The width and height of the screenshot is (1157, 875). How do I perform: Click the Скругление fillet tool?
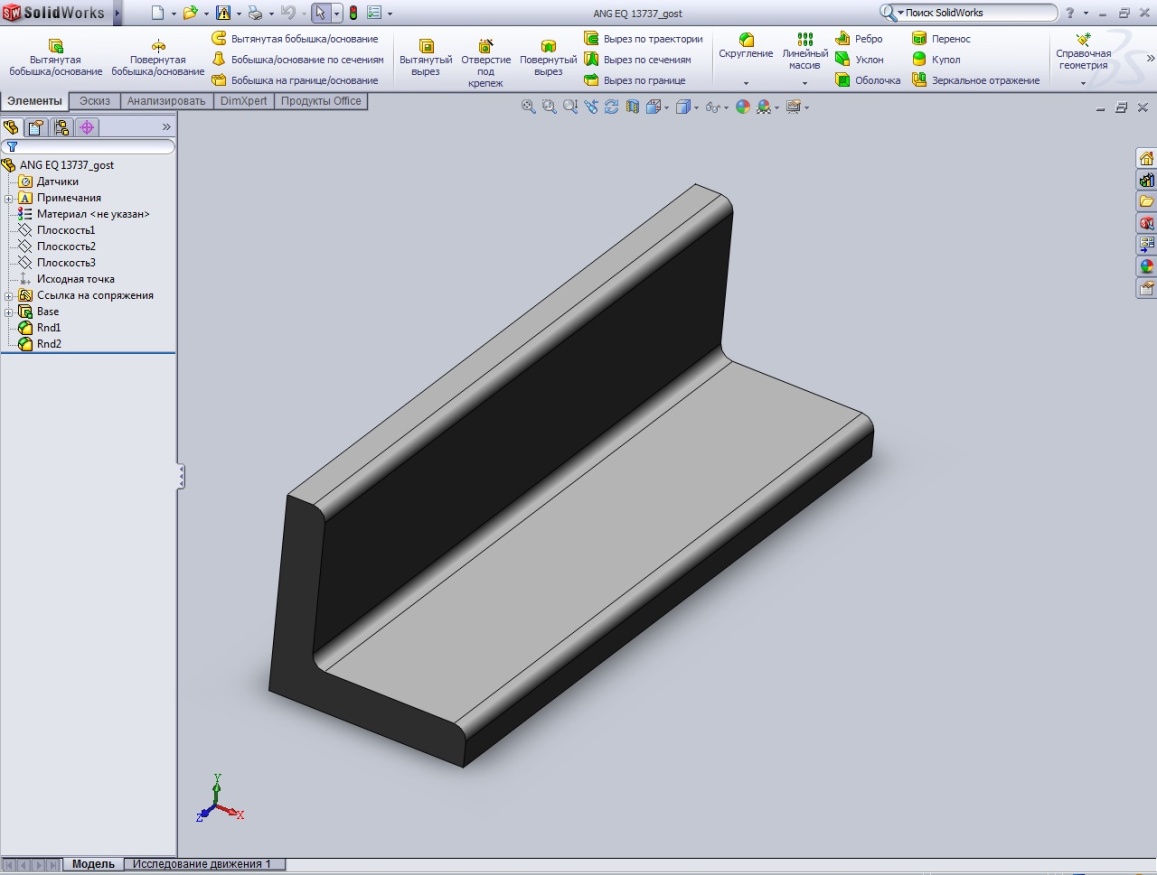746,46
